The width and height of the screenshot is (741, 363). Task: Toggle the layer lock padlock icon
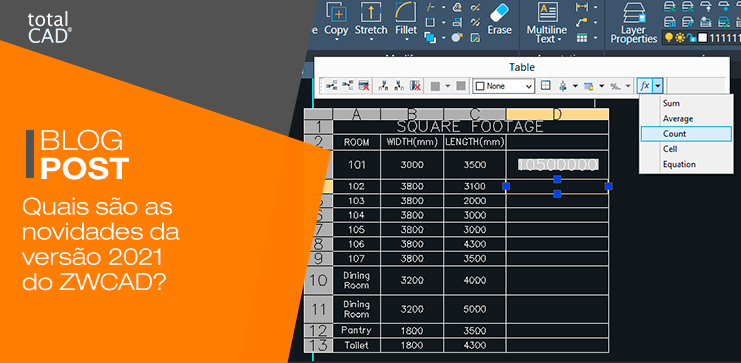point(691,38)
